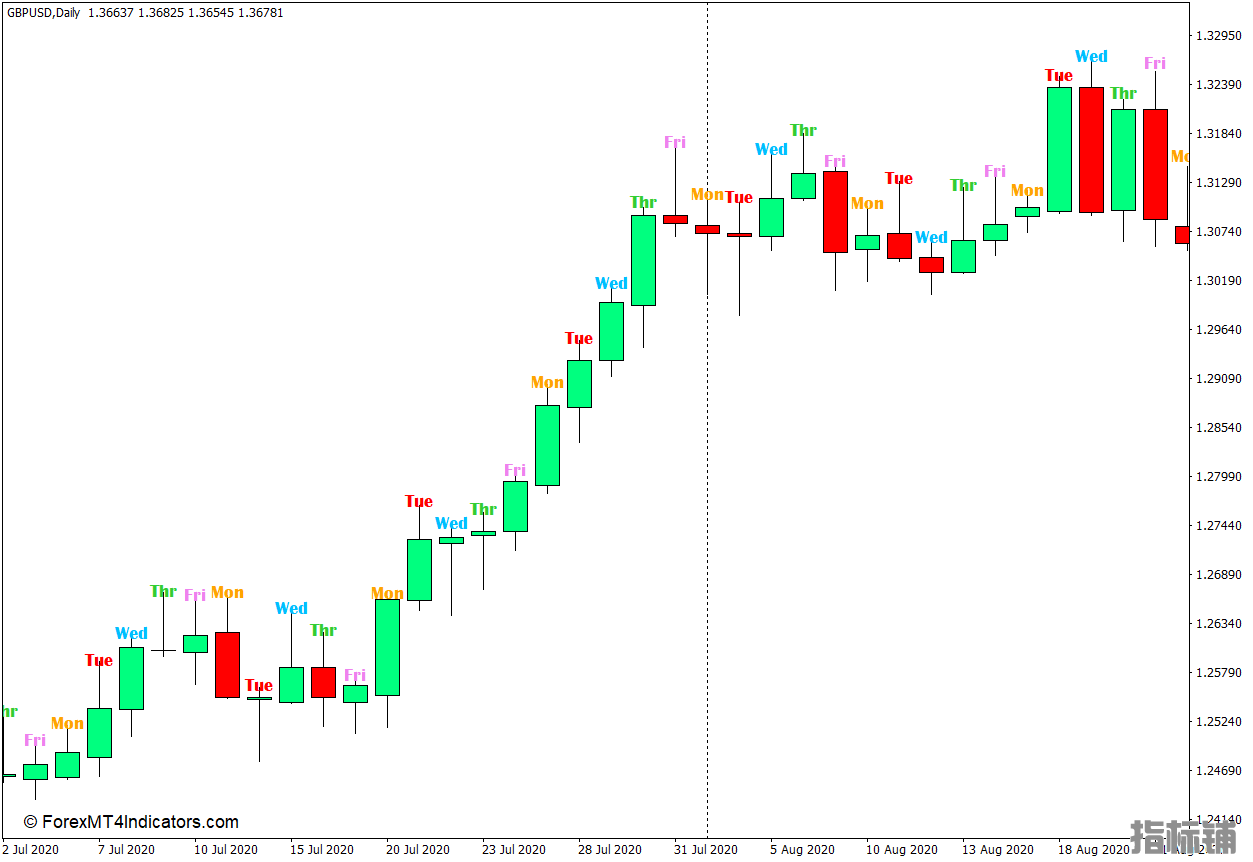1253x862 pixels.
Task: Select the green Thr candle on 30 Jul
Action: (x=643, y=260)
